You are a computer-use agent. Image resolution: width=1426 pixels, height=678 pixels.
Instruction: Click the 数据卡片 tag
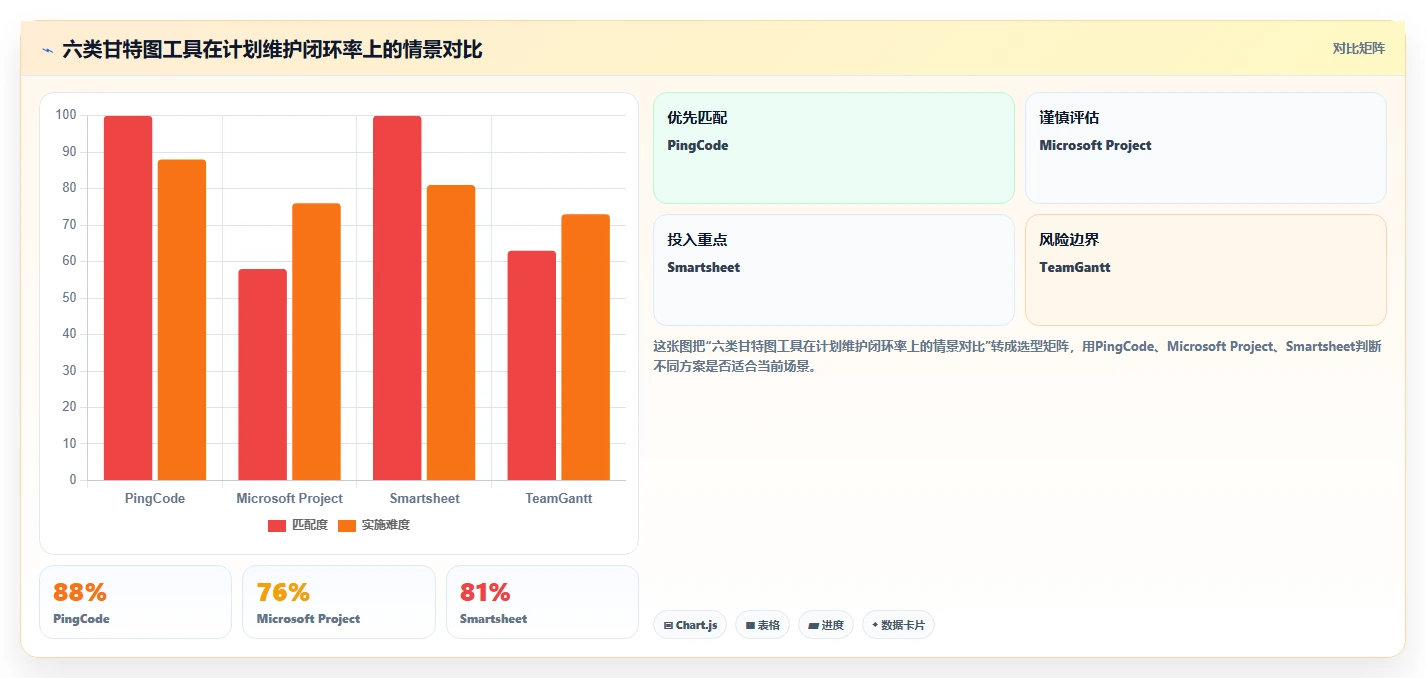click(x=898, y=625)
